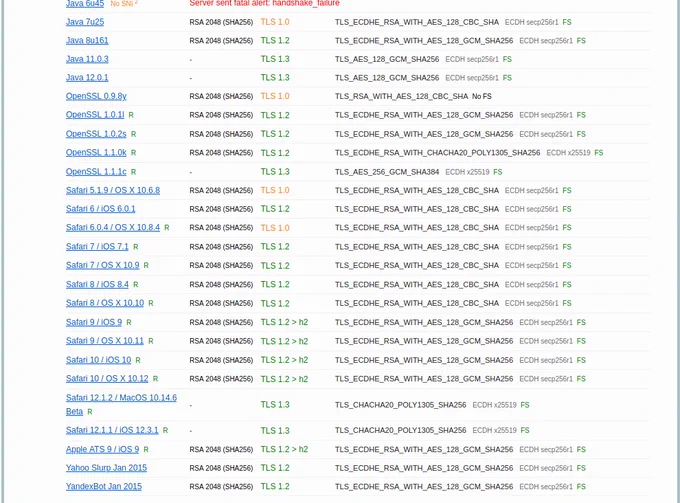
Task: Select TLS_RSA_WITH_AES_128_CBC_SHA cipher text
Action: point(402,96)
